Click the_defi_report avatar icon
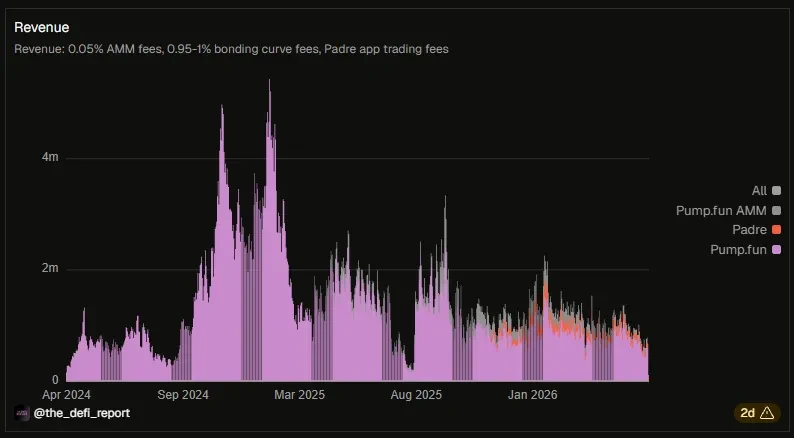Viewport: 794px width, 438px height. (x=22, y=413)
